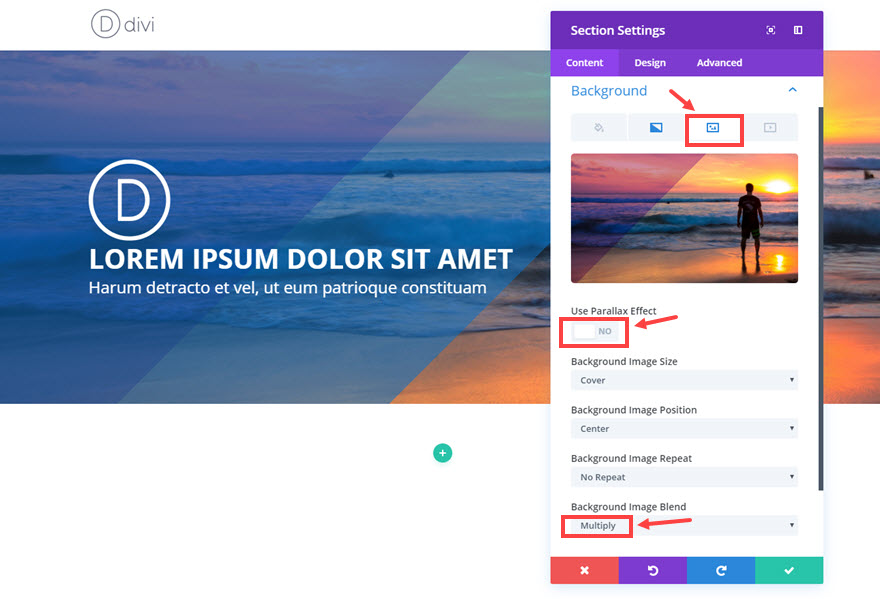
Task: Click the undo icon in modal footer
Action: point(653,570)
